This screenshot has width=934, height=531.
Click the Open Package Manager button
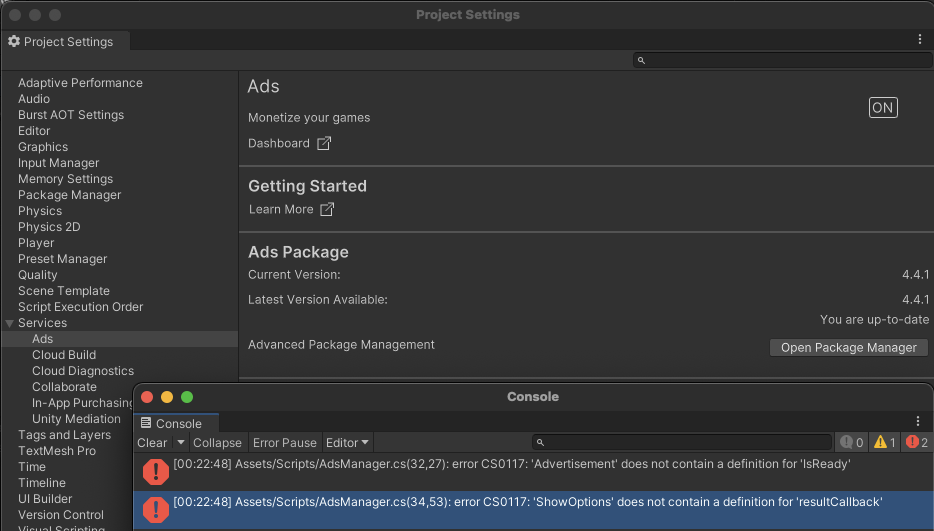tap(849, 347)
